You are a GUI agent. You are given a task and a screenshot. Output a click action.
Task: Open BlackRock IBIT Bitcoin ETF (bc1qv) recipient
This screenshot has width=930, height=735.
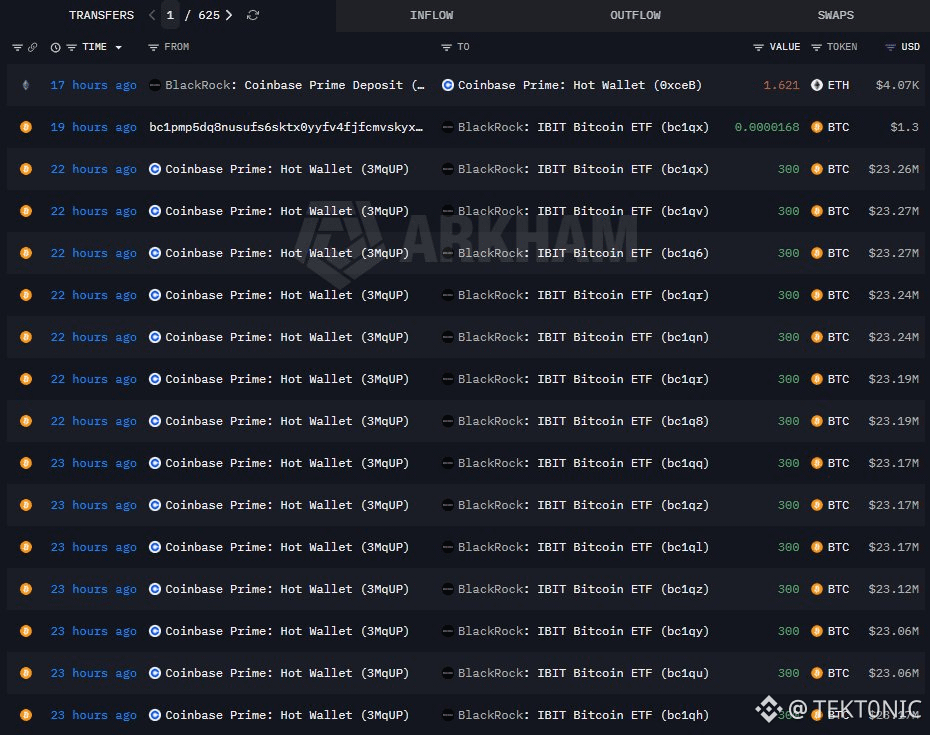tap(583, 211)
